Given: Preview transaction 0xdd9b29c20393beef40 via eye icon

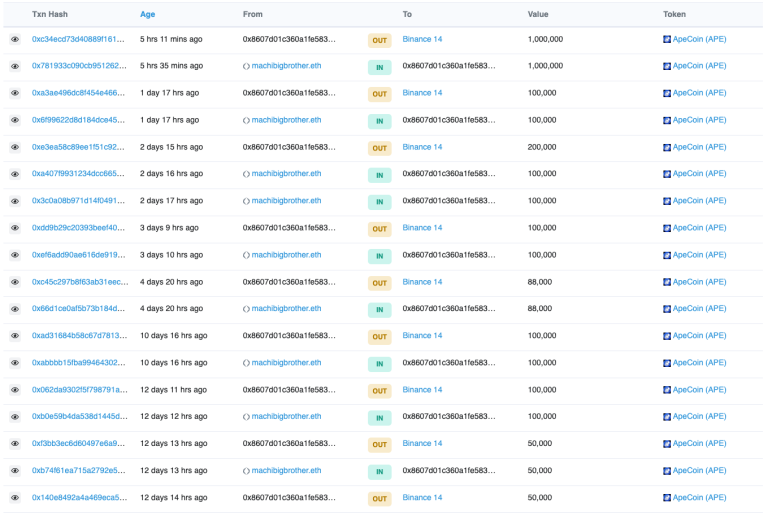Looking at the screenshot, I should pyautogui.click(x=15, y=228).
